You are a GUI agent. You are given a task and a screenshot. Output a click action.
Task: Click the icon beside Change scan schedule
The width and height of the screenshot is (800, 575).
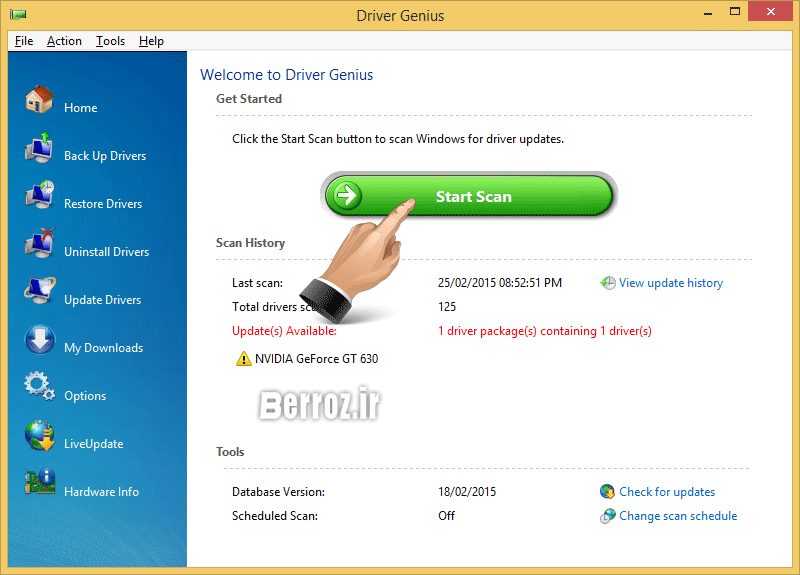(607, 516)
